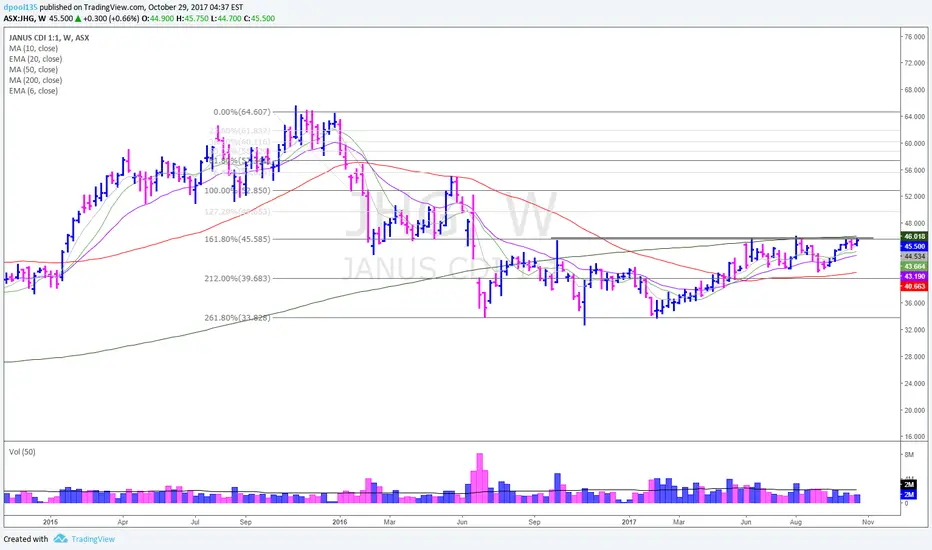Click the 24.000 price axis label

tap(915, 384)
